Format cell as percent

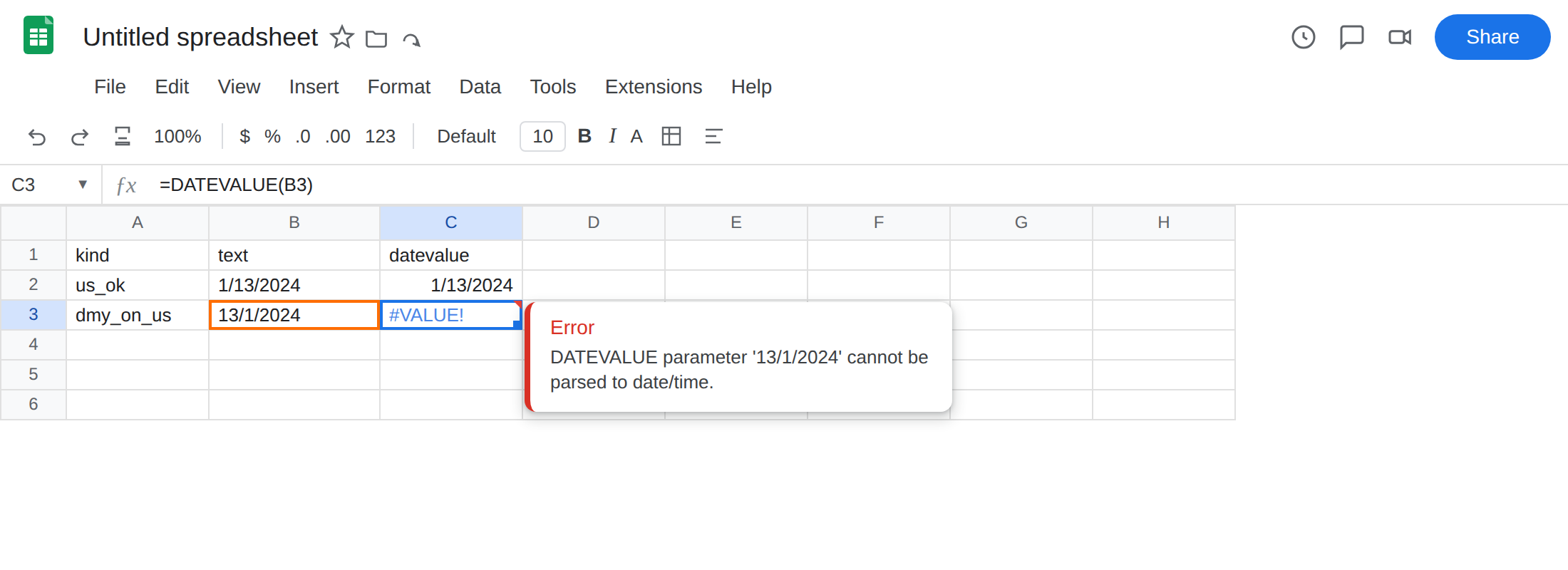[x=272, y=136]
